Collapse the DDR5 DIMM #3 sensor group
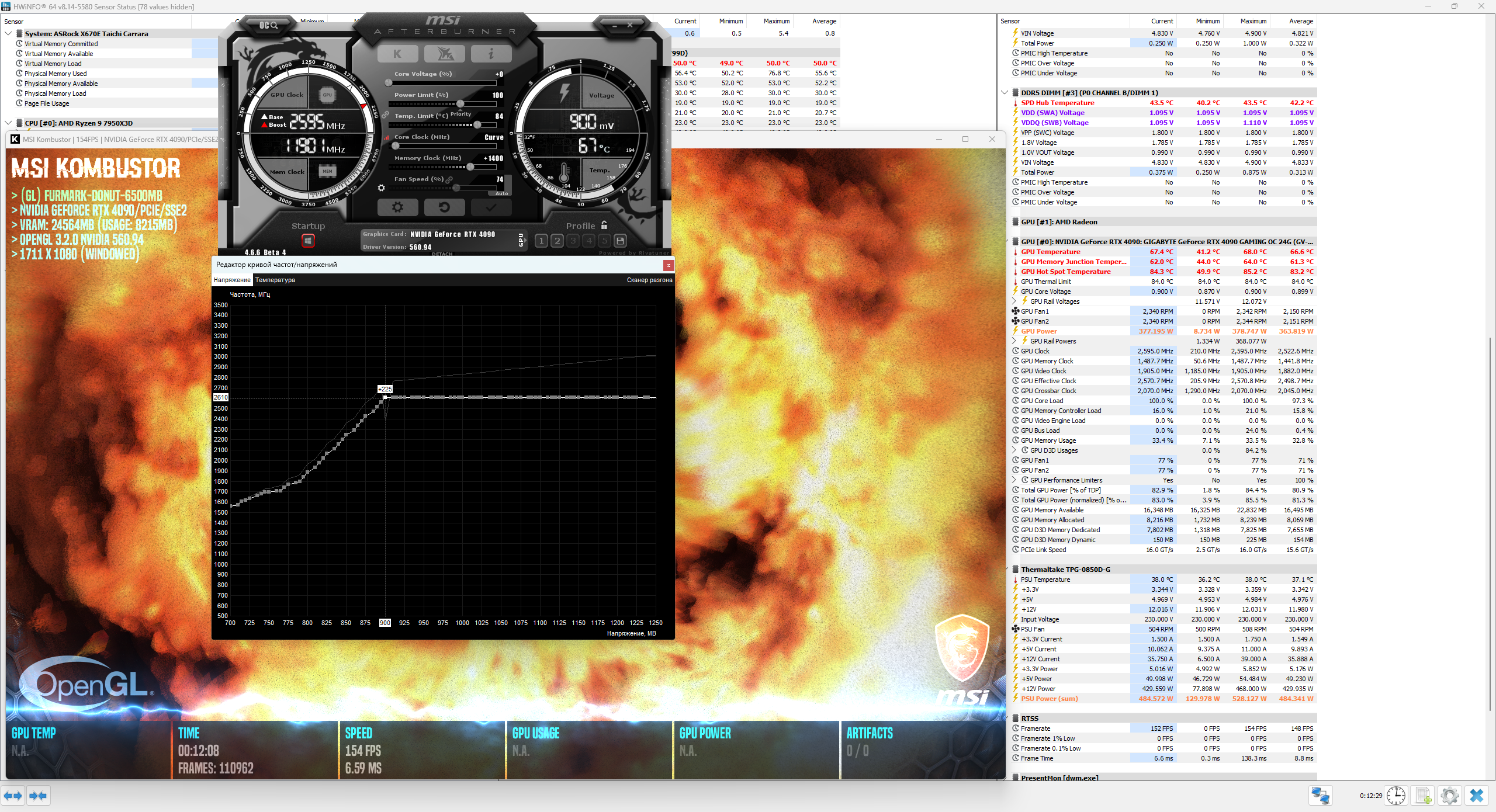Image resolution: width=1496 pixels, height=812 pixels. click(1005, 92)
